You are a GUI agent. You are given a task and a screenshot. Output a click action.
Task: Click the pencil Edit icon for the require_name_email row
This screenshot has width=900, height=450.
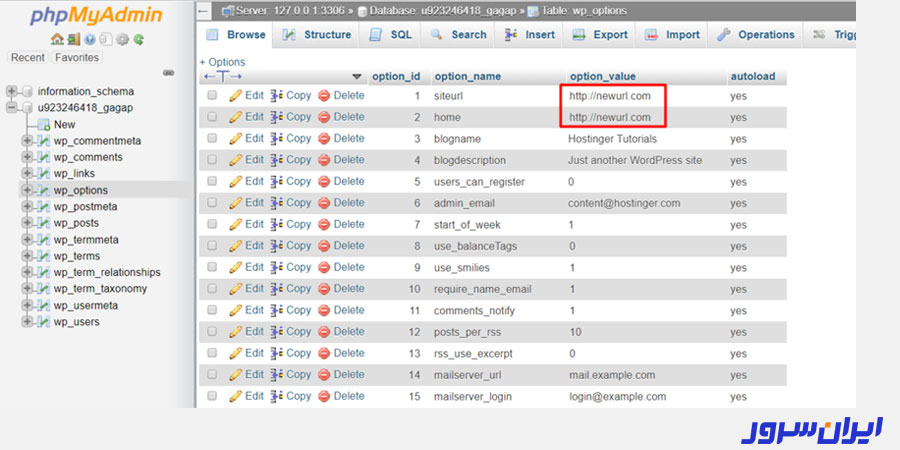235,289
